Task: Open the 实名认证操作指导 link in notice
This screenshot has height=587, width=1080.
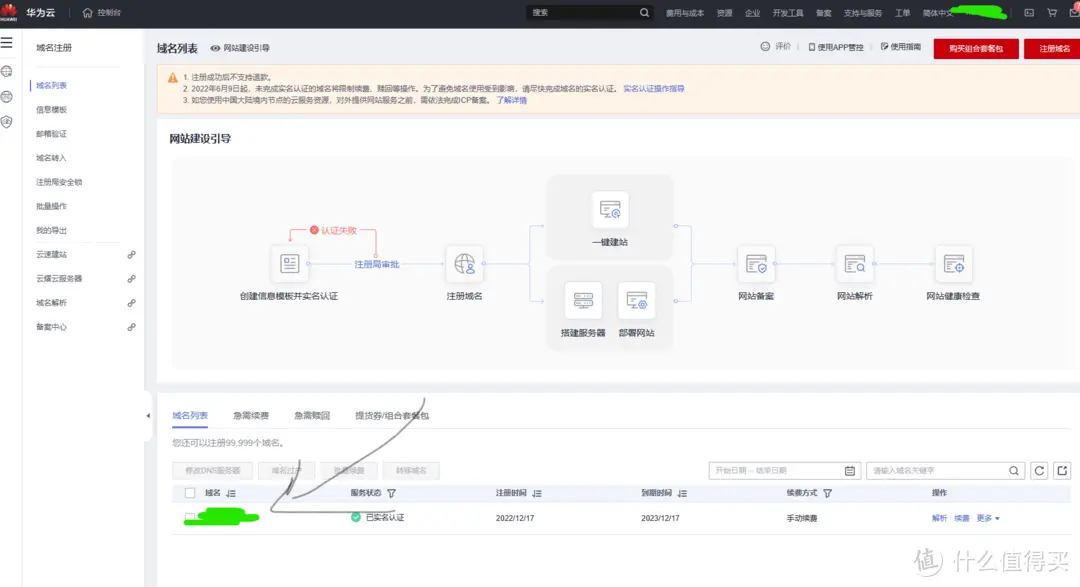Action: coord(653,89)
